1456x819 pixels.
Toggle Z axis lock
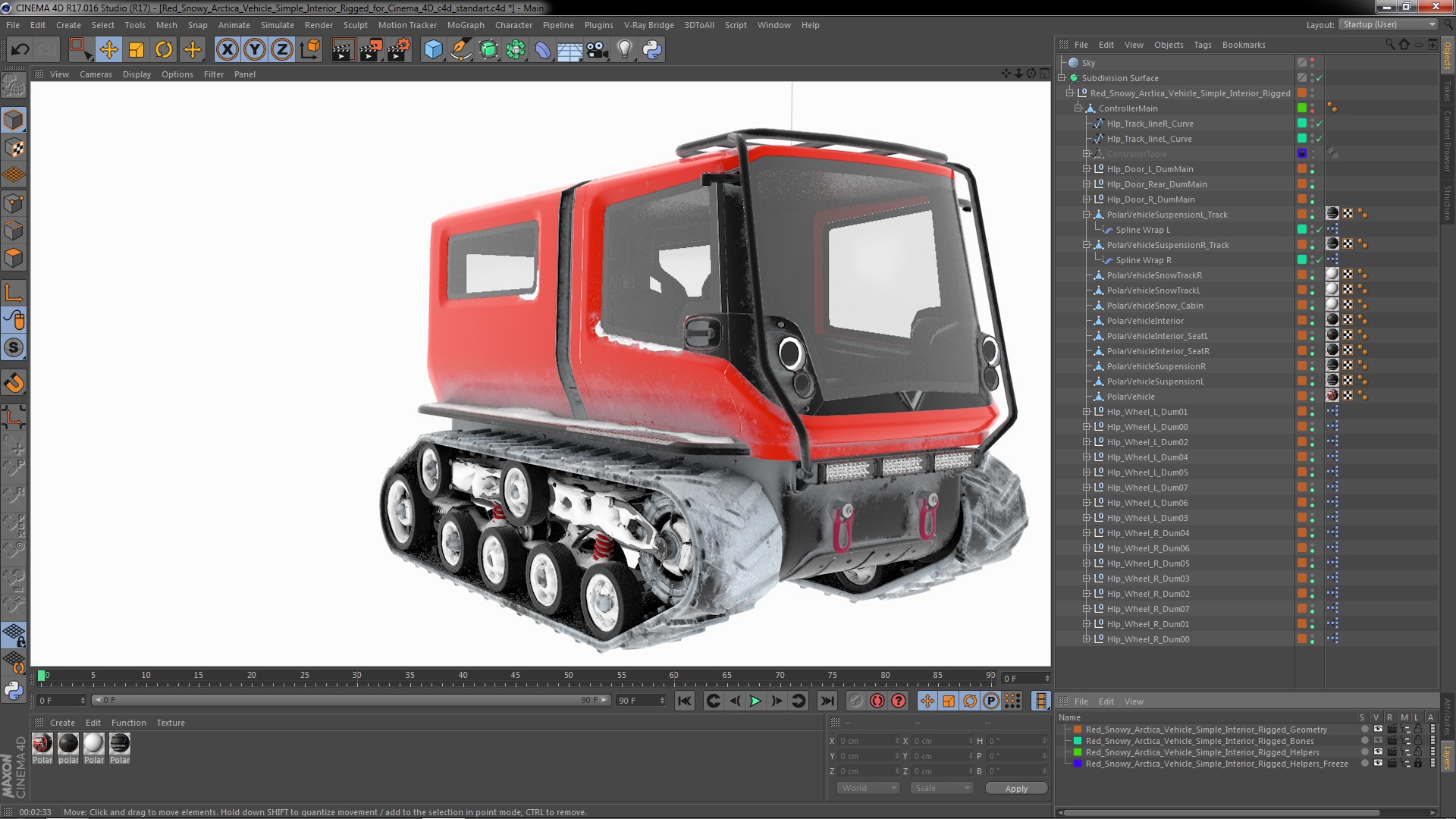coord(282,50)
